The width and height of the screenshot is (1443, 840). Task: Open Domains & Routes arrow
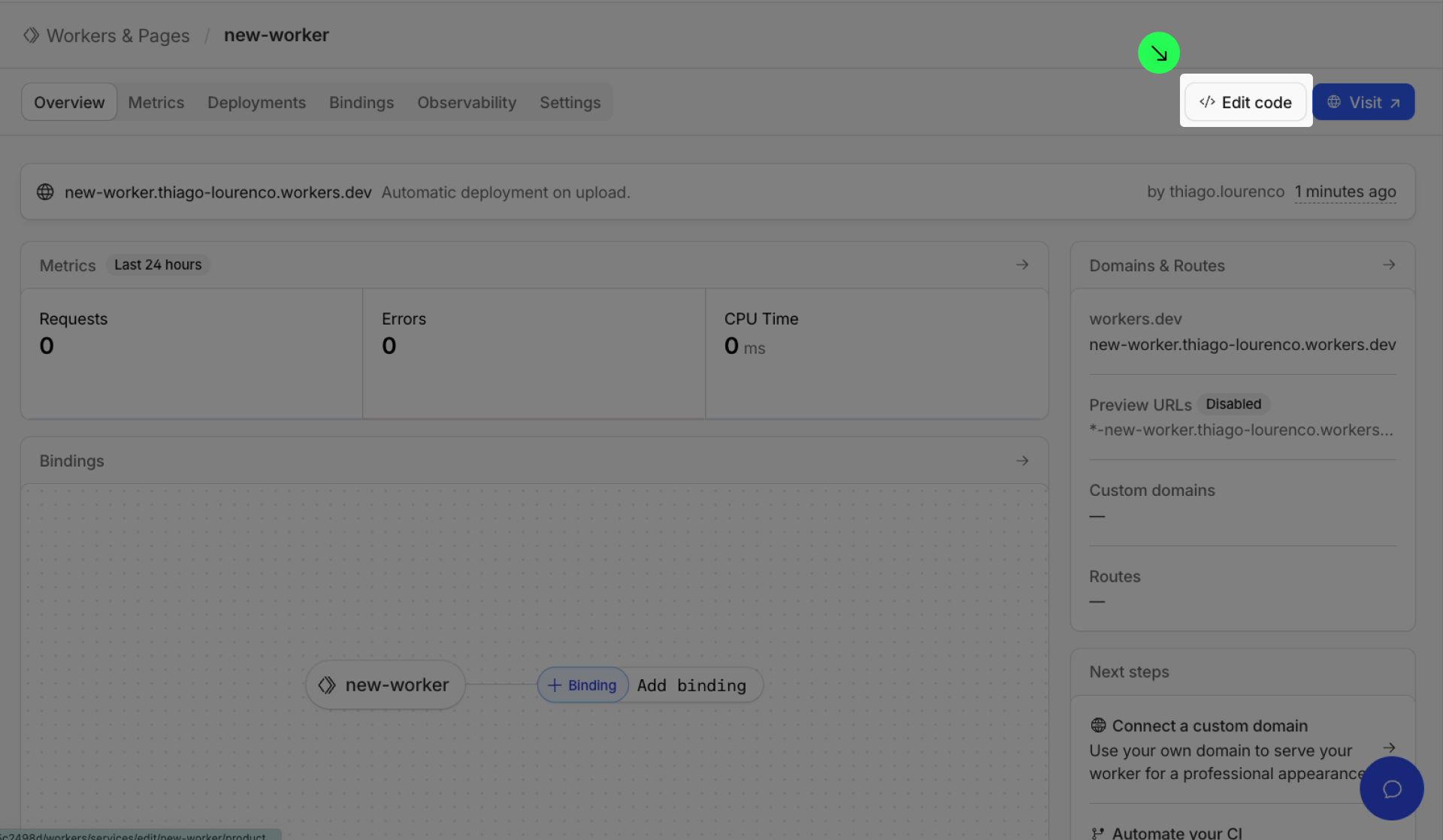click(x=1388, y=264)
